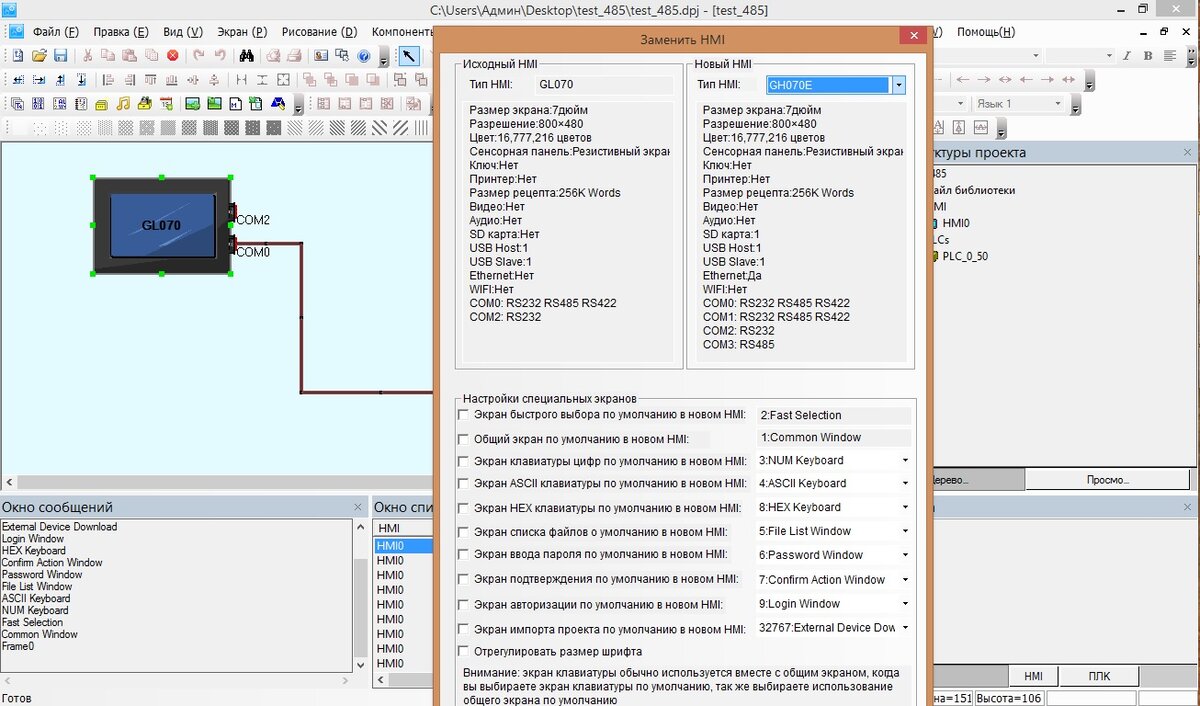Switch to the Просмо... panel tab
Image resolution: width=1200 pixels, height=706 pixels.
(x=1108, y=480)
